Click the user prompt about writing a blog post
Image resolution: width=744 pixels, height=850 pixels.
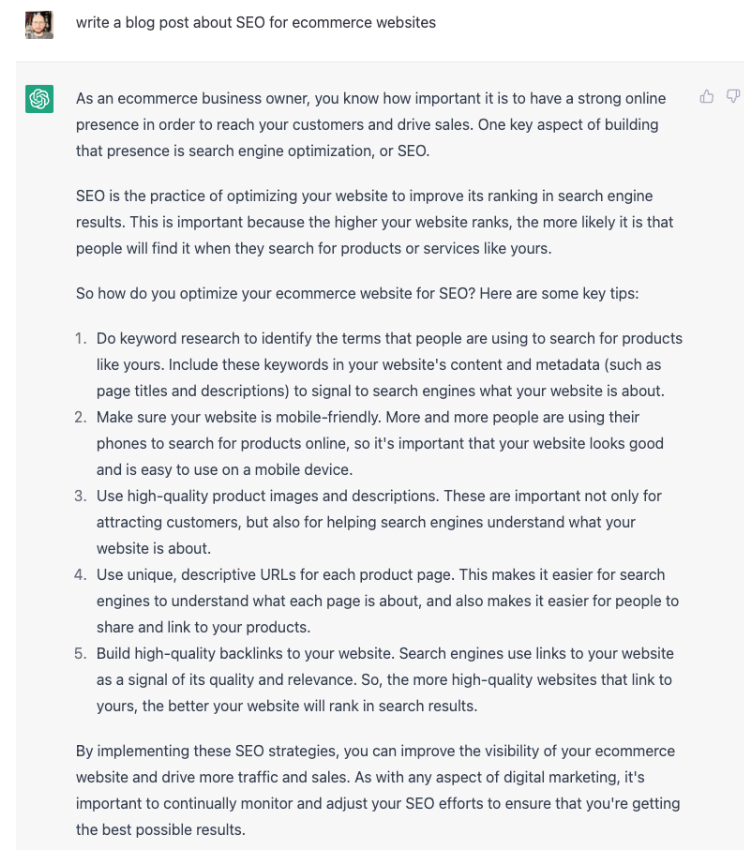(256, 22)
